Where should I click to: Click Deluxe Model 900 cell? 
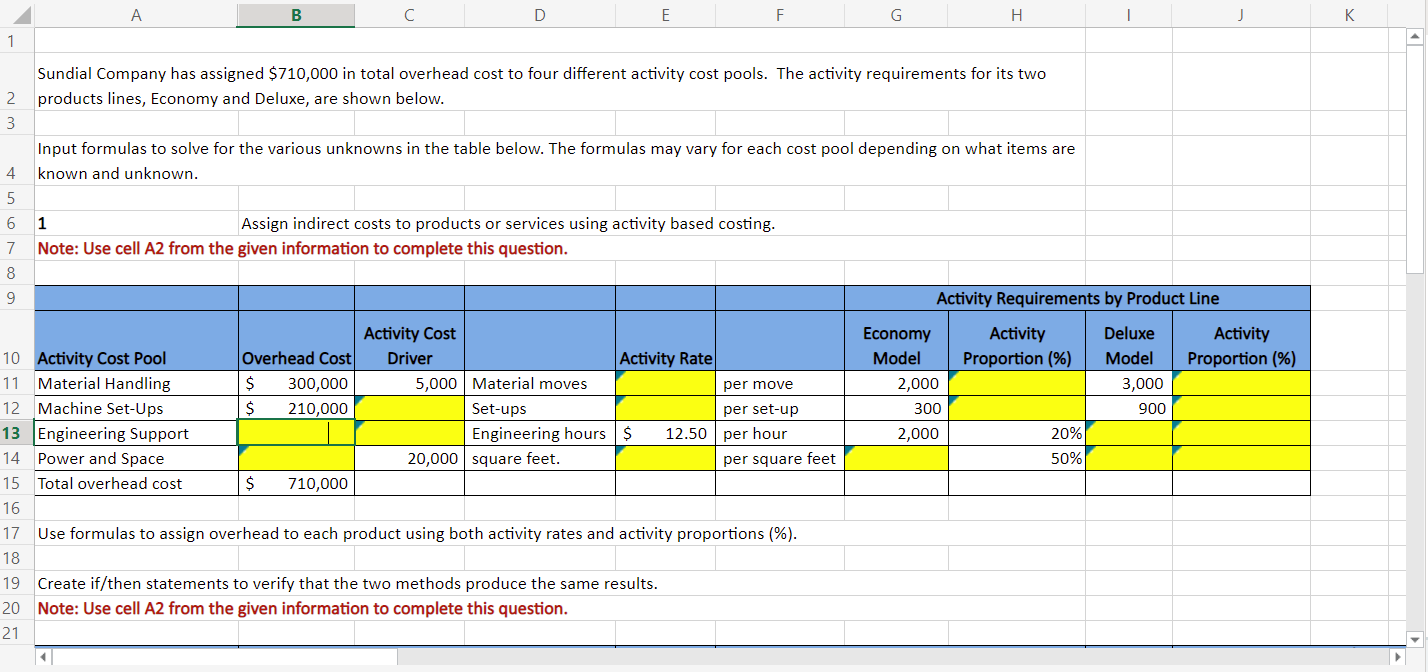point(1129,408)
